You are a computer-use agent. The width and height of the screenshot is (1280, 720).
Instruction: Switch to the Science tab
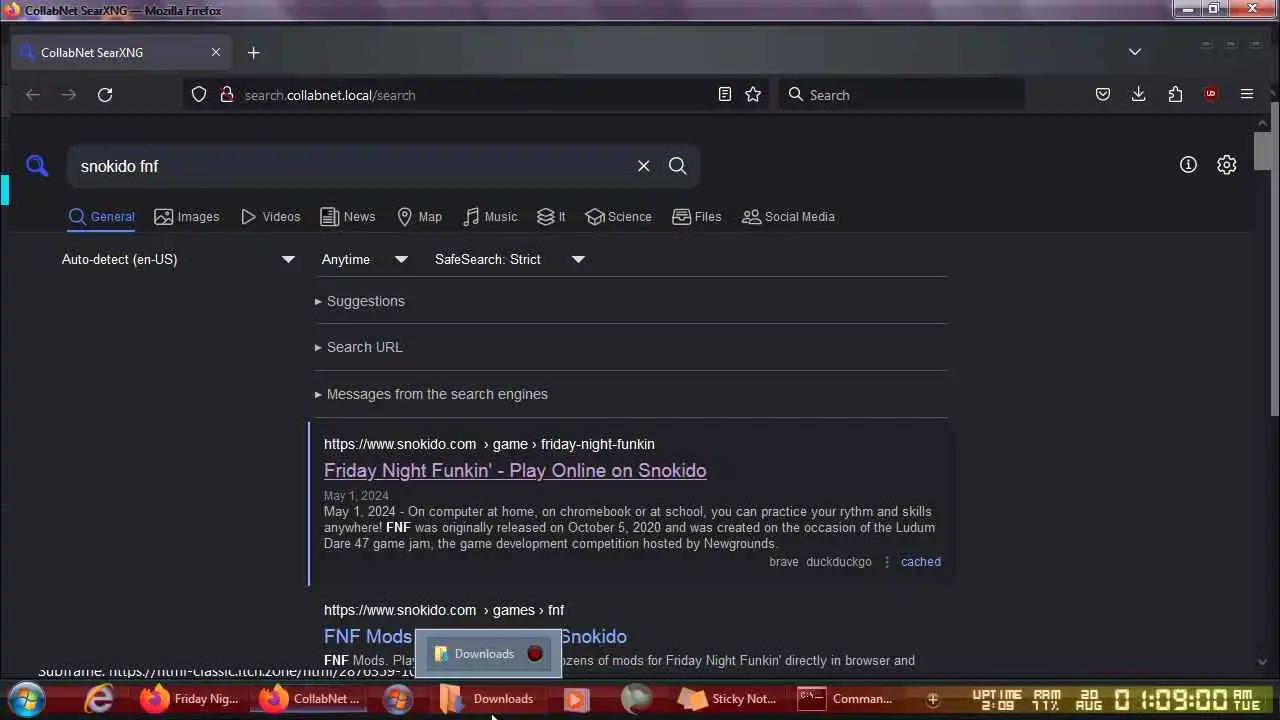pos(619,217)
